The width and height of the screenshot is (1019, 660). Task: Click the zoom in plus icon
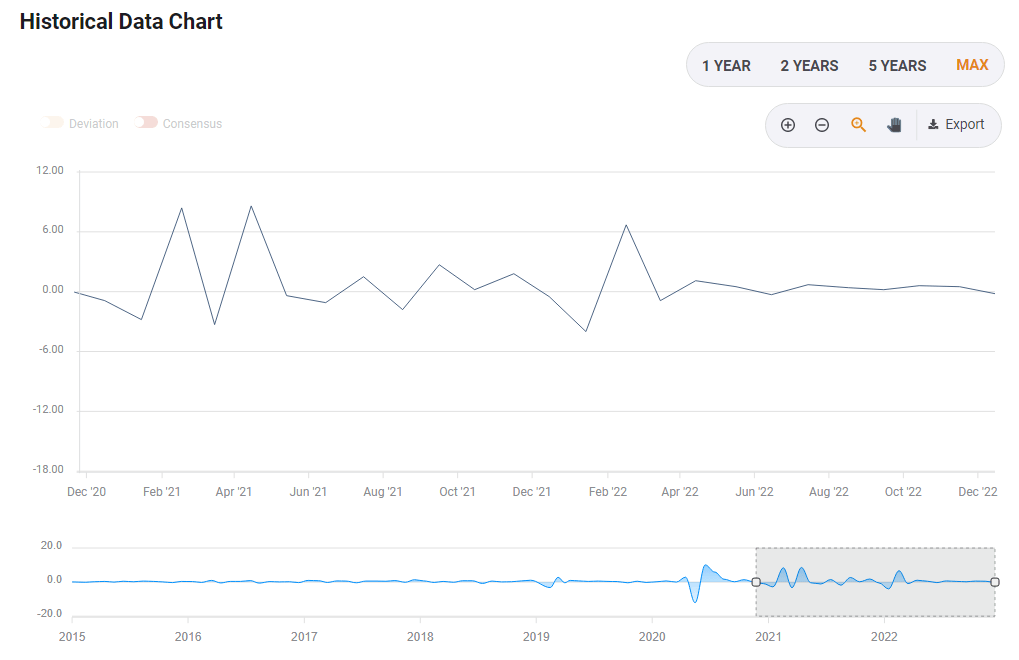pyautogui.click(x=788, y=125)
